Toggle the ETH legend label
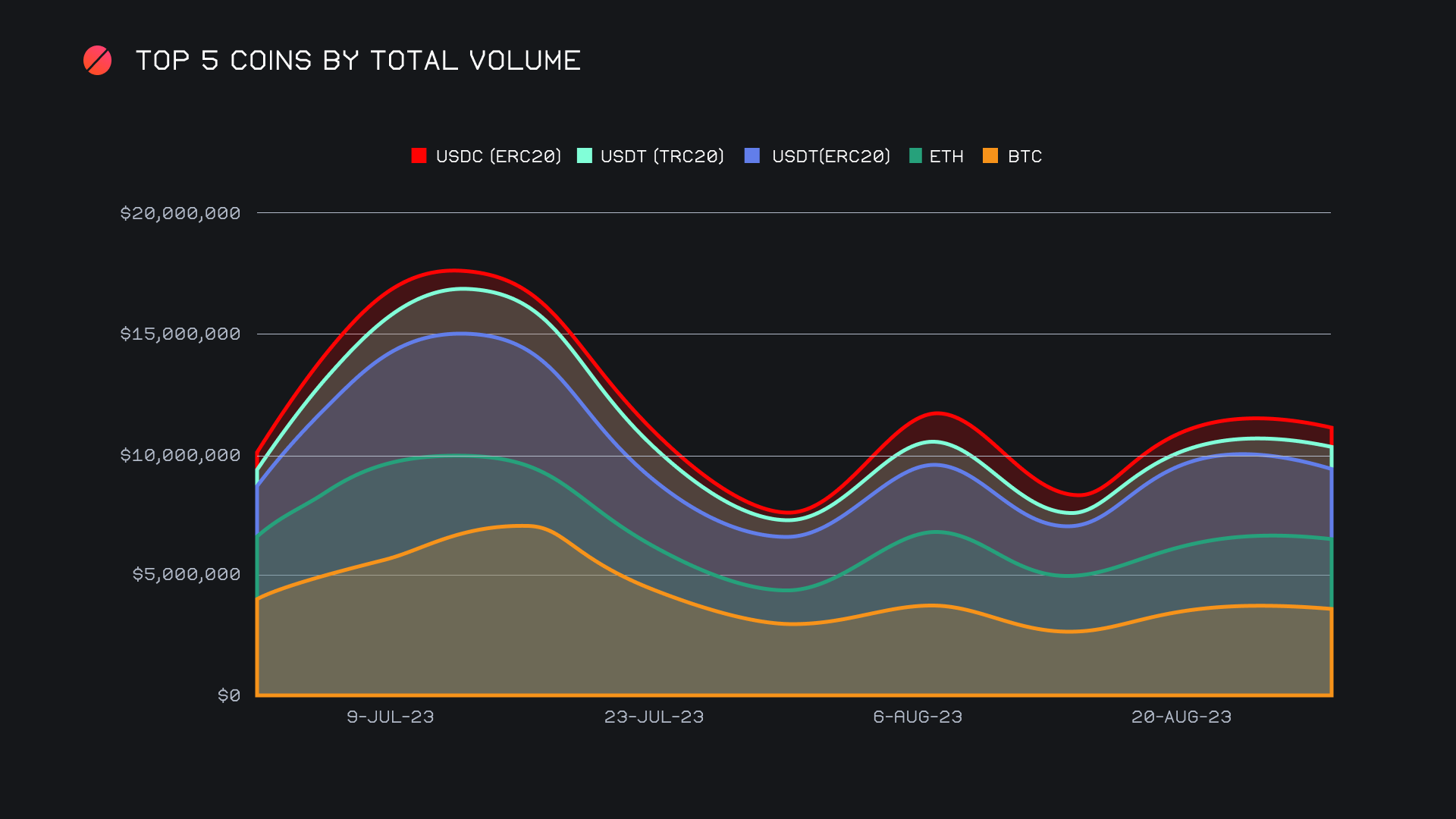This screenshot has height=819, width=1456. 946,156
